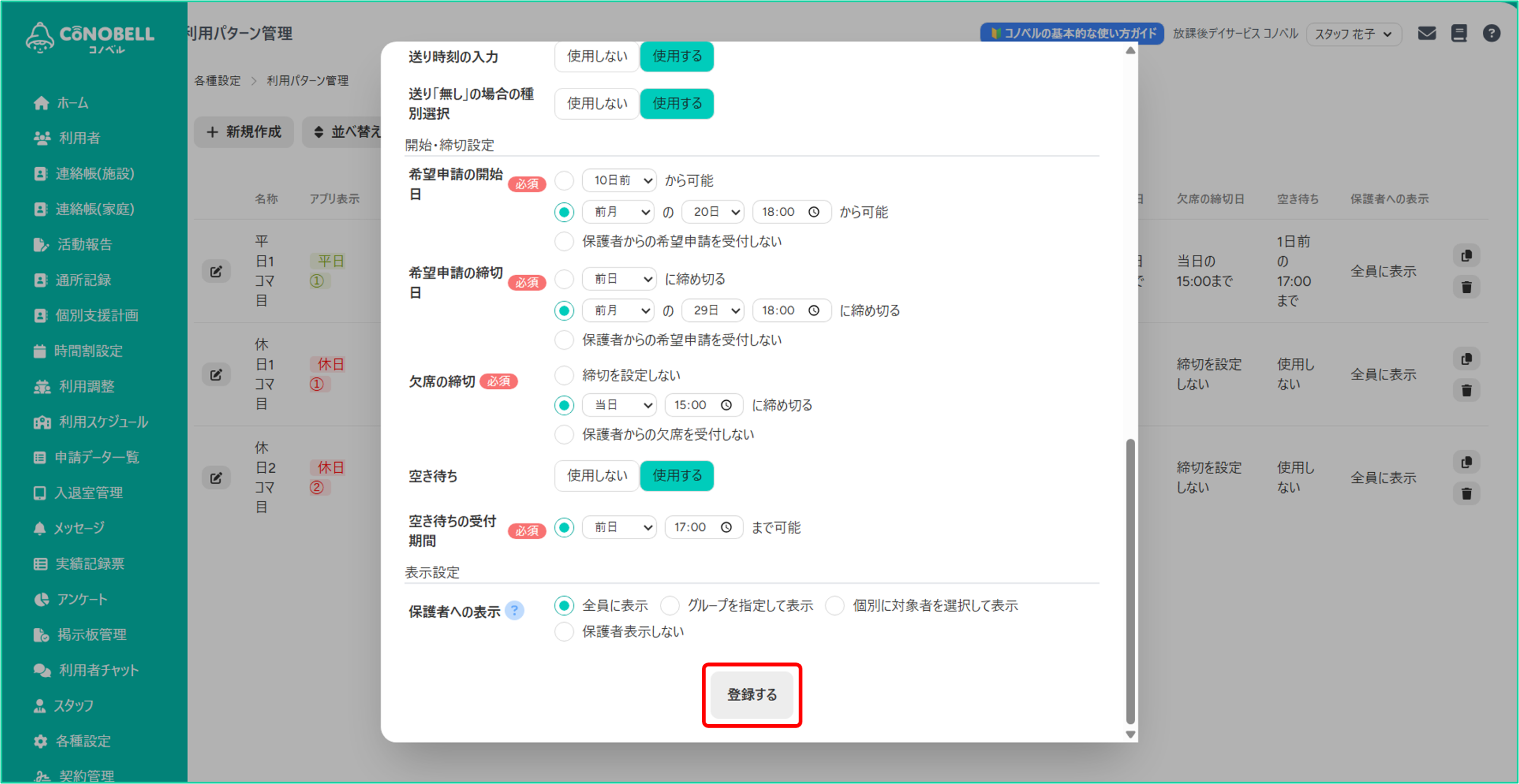Open the 20日 day dropdown

point(713,212)
